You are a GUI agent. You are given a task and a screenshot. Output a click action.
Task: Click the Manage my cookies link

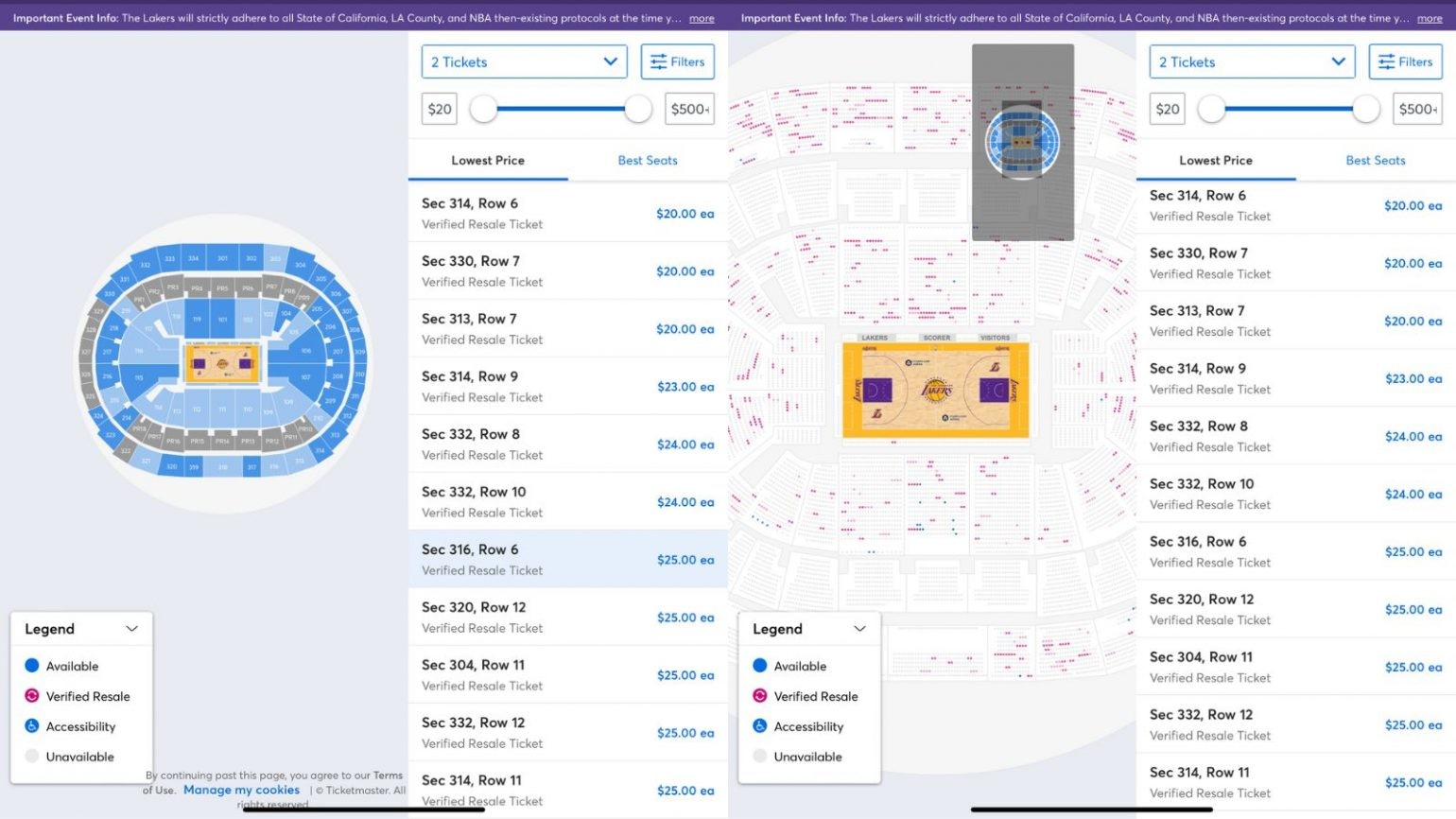coord(241,790)
